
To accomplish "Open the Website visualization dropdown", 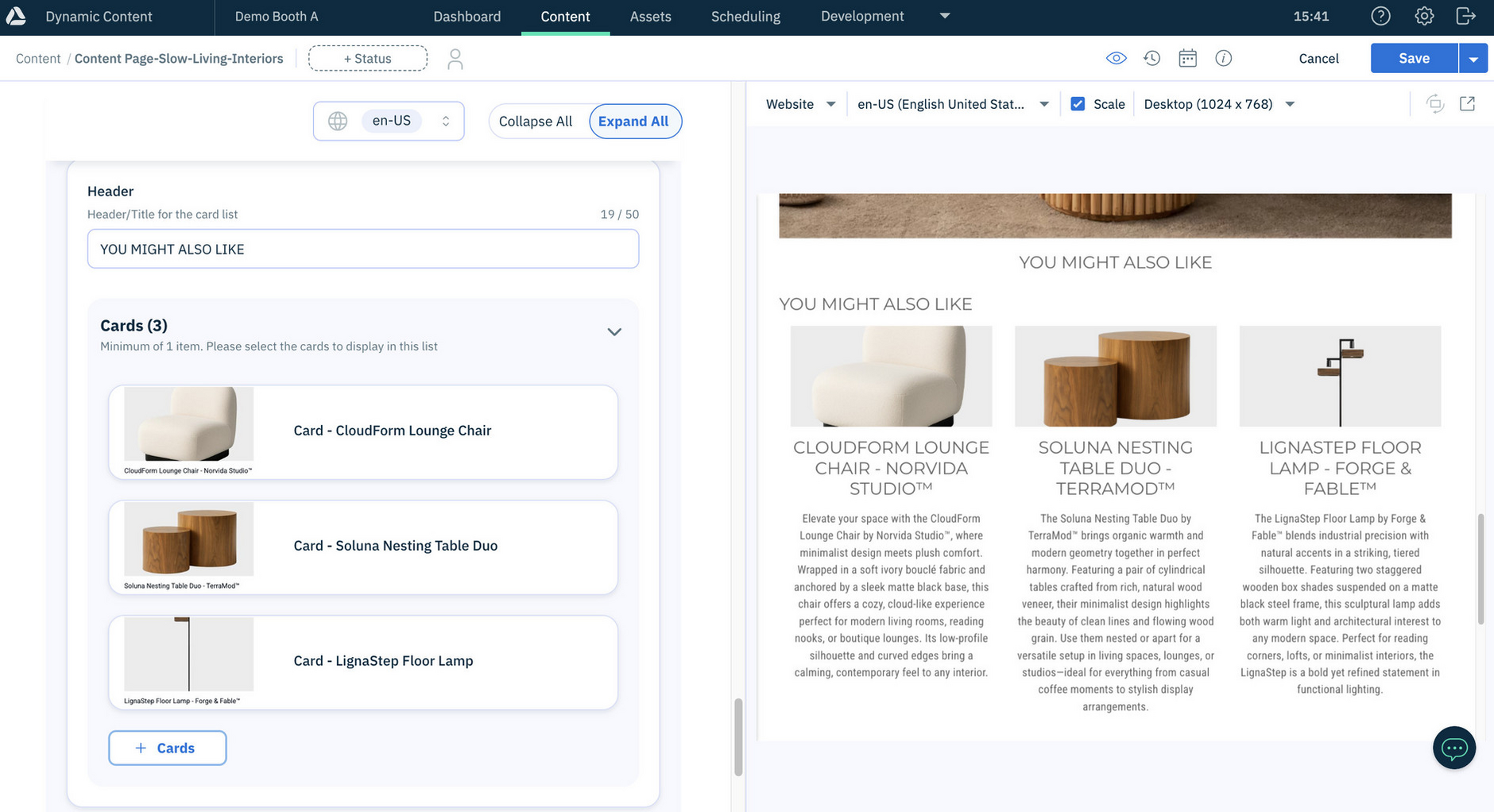I will [x=800, y=104].
